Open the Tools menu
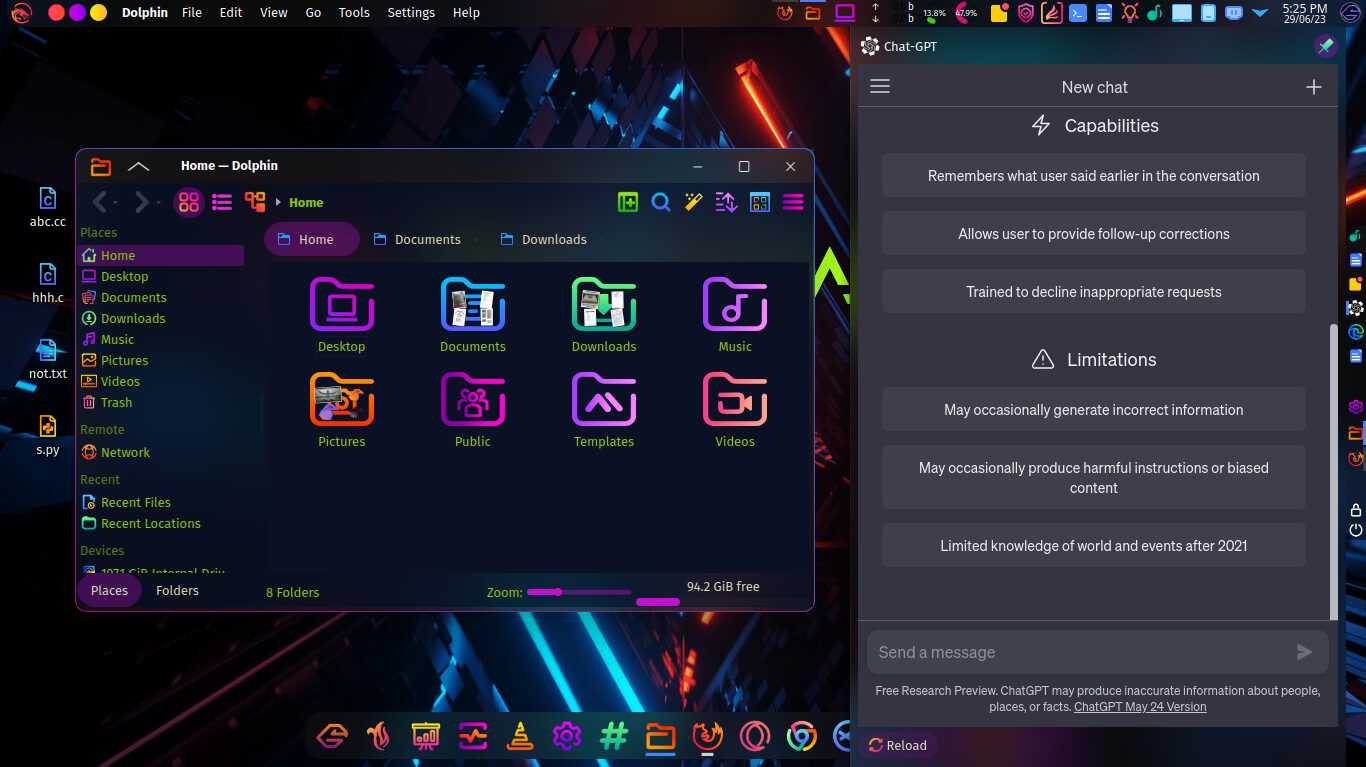1366x767 pixels. point(354,13)
